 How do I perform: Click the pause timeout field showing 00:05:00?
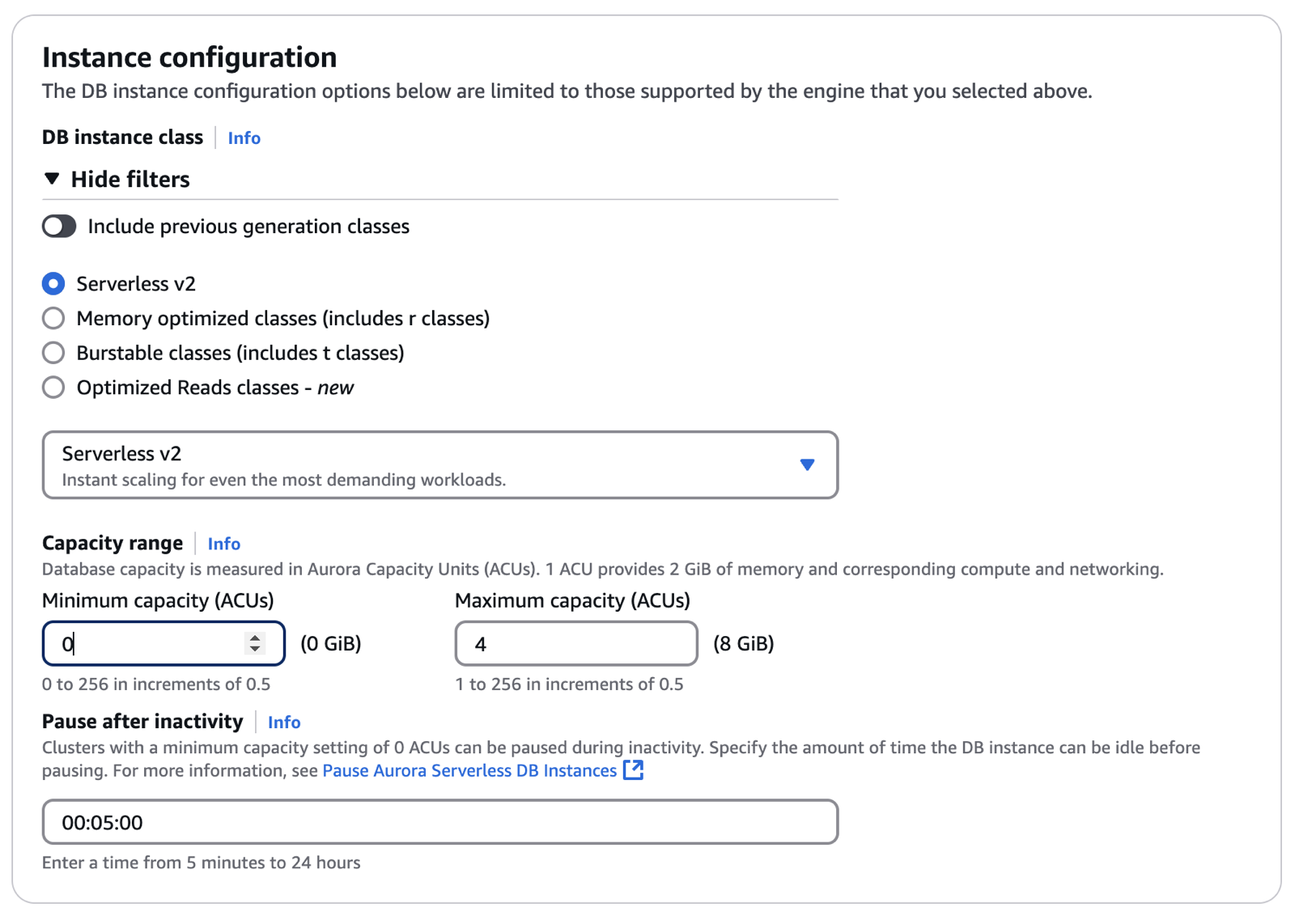(440, 823)
